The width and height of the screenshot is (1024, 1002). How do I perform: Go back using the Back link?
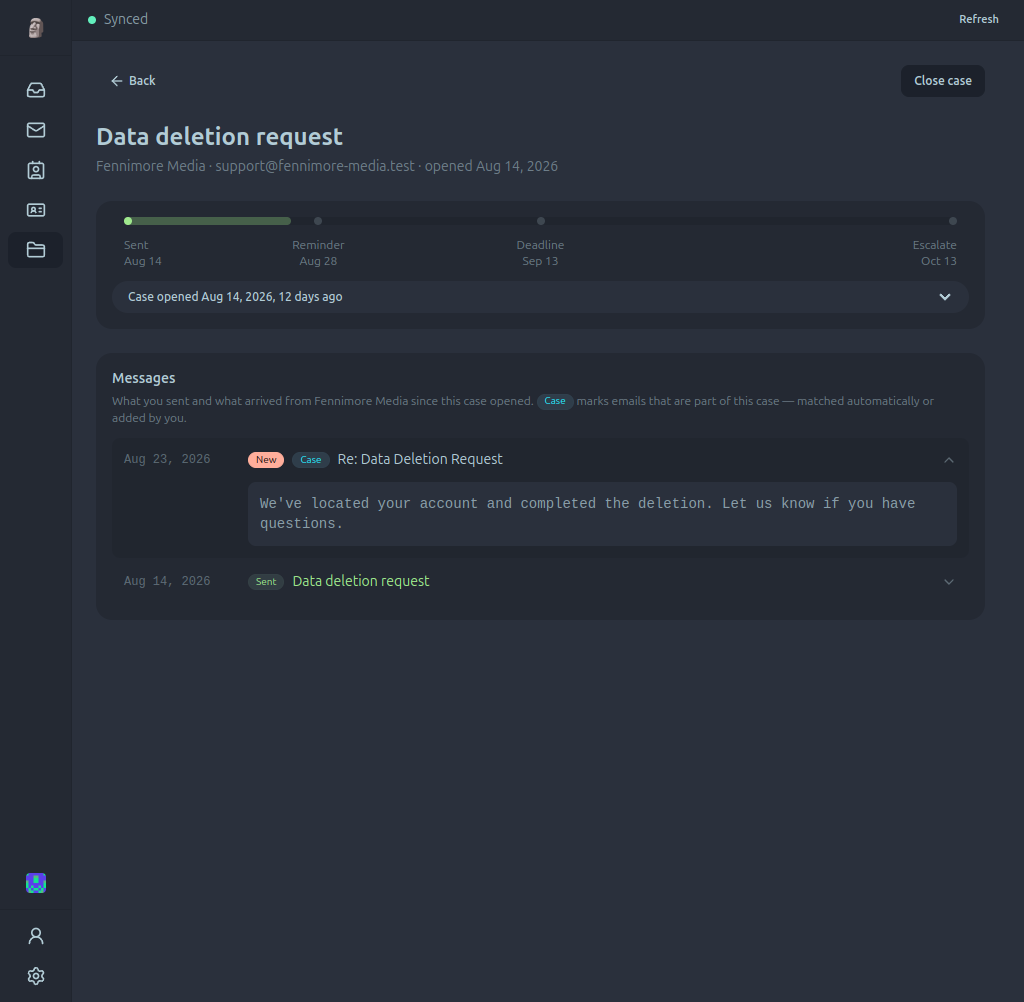pyautogui.click(x=133, y=81)
